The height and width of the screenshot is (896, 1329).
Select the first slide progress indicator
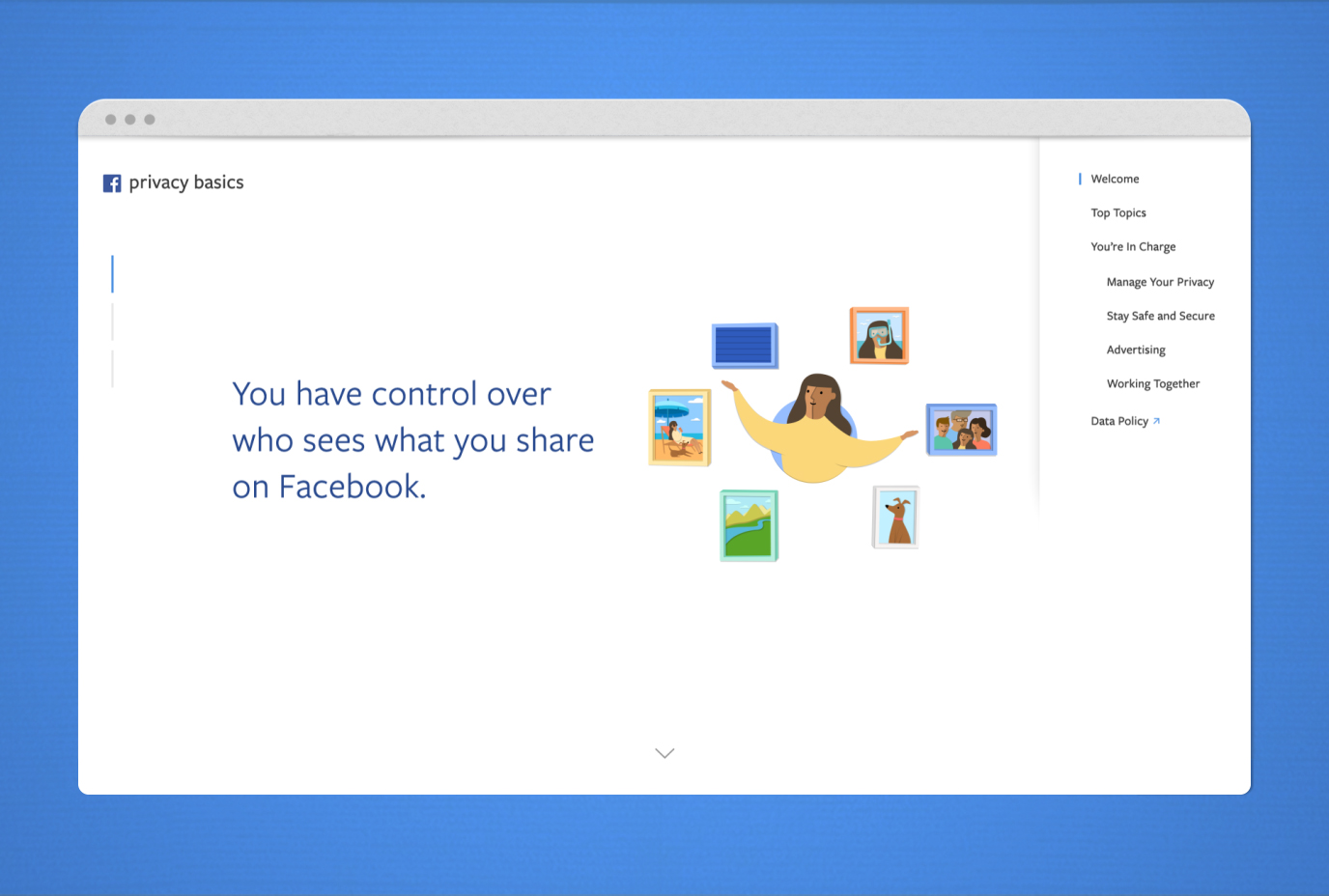pos(113,274)
